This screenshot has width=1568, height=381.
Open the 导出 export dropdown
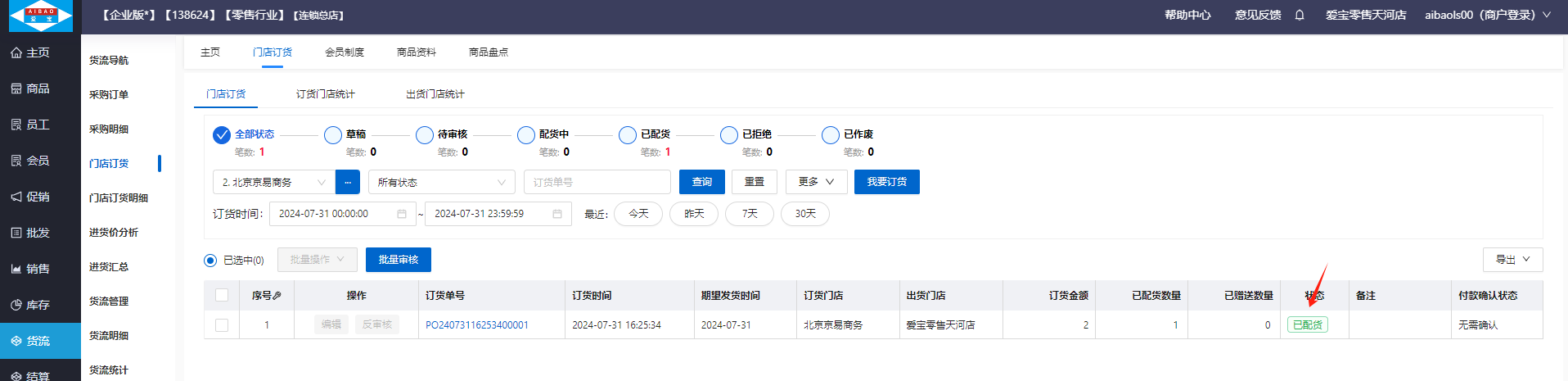point(1512,260)
